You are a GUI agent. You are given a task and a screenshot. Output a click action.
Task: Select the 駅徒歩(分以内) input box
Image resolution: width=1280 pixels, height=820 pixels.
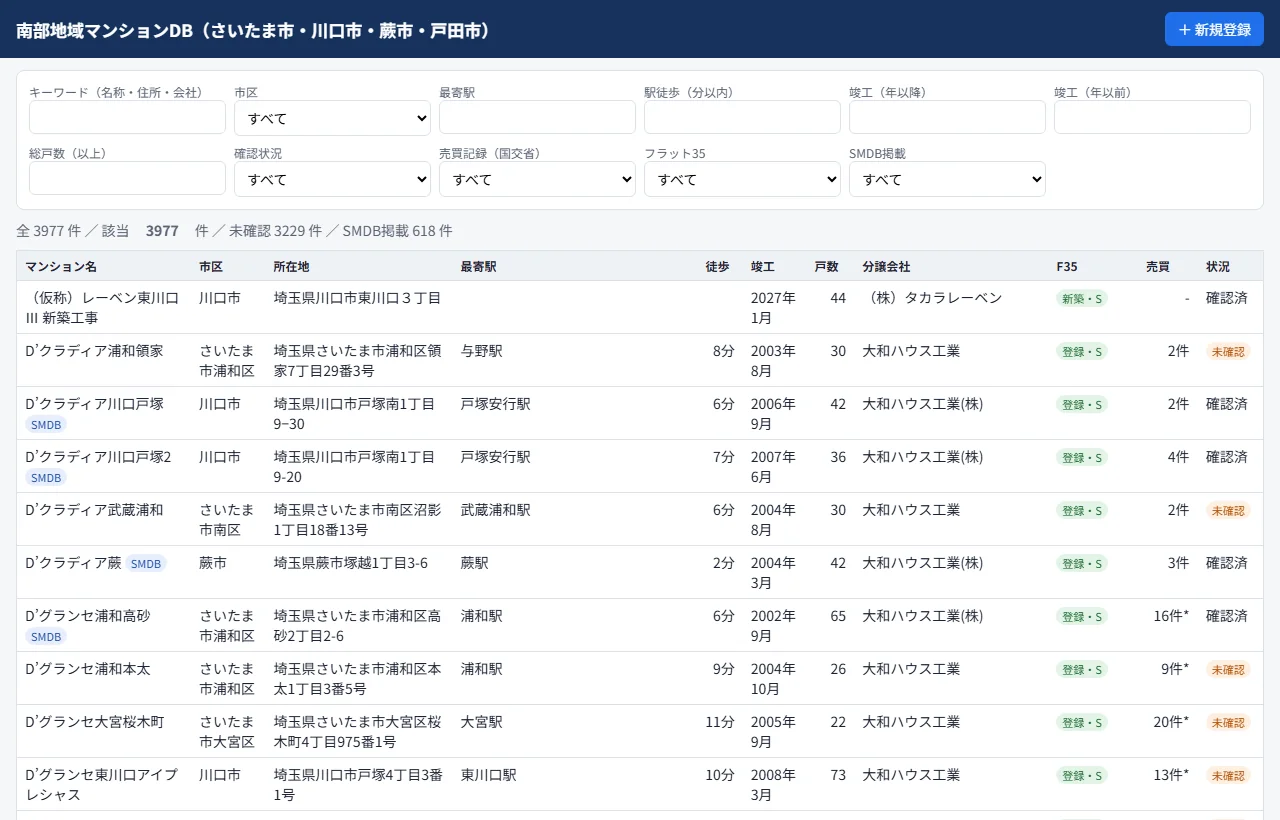[742, 117]
